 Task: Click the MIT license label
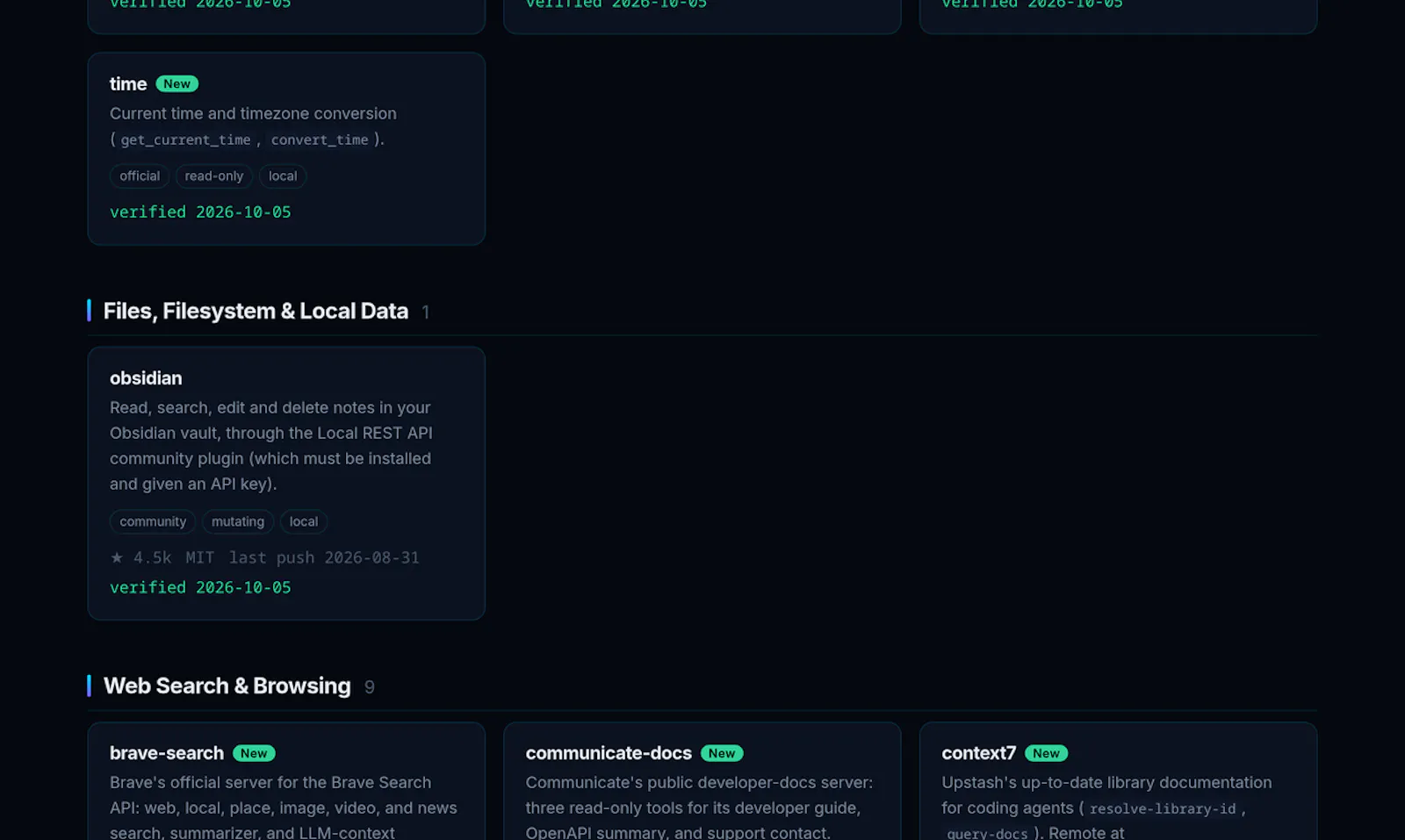click(x=199, y=558)
